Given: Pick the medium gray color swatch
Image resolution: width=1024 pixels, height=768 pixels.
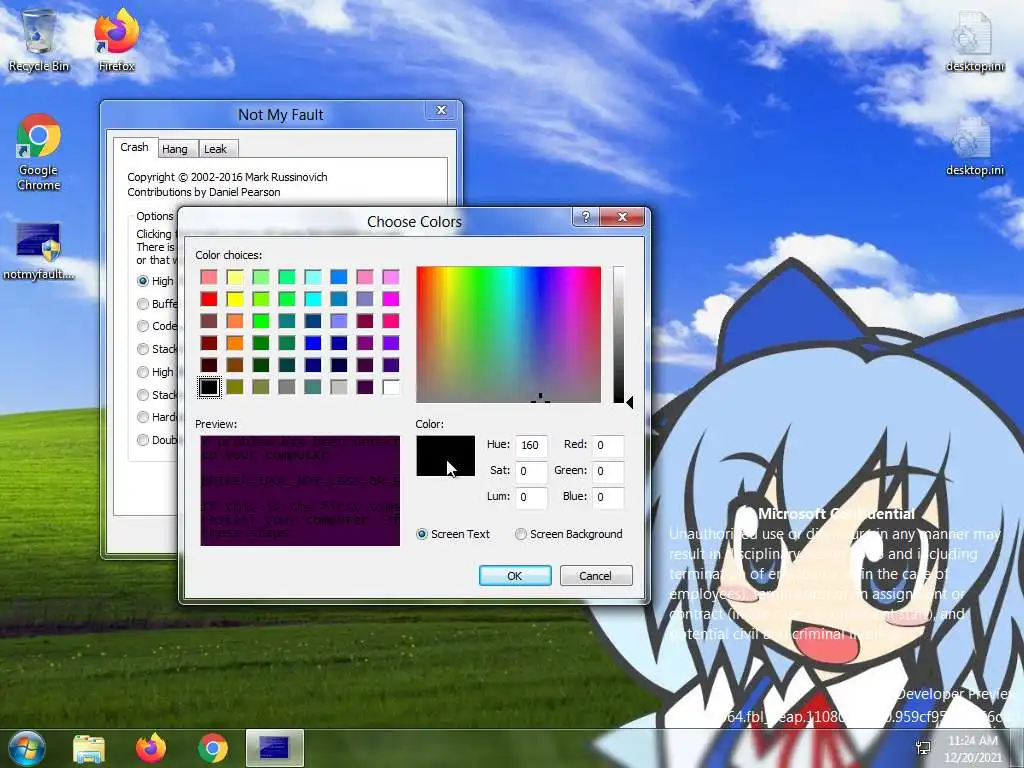Looking at the screenshot, I should tap(287, 387).
